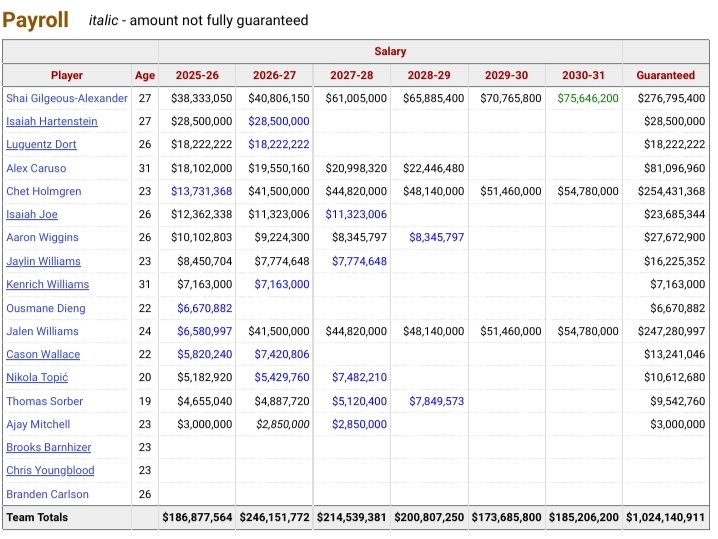Open Aaron Wiggins player page

[42, 237]
